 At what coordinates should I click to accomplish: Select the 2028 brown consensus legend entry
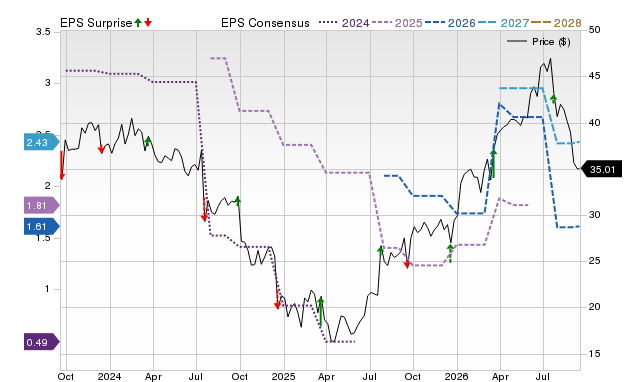[556, 23]
